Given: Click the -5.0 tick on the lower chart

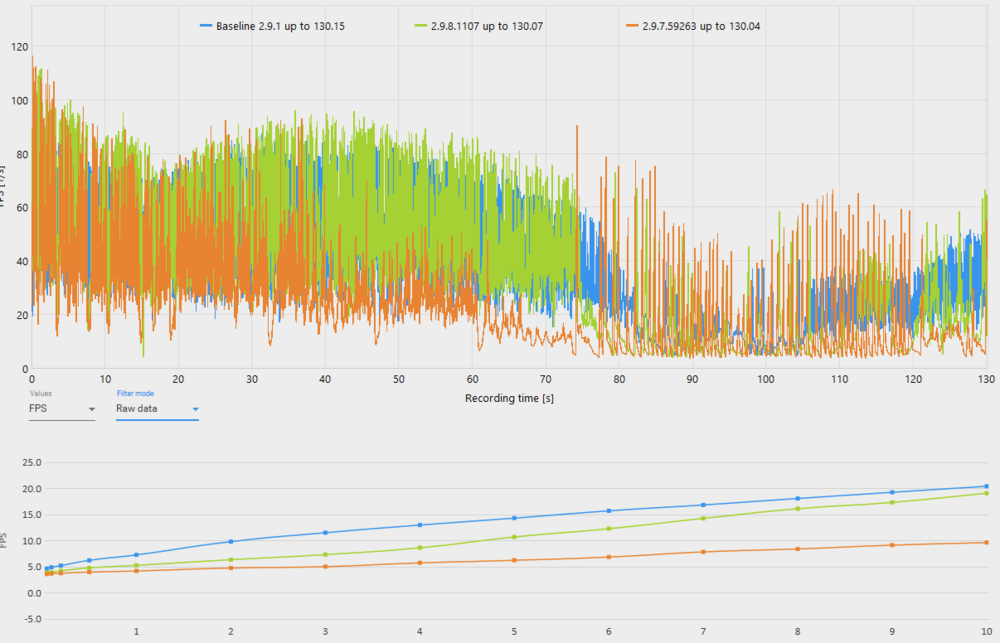Looking at the screenshot, I should click(32, 619).
